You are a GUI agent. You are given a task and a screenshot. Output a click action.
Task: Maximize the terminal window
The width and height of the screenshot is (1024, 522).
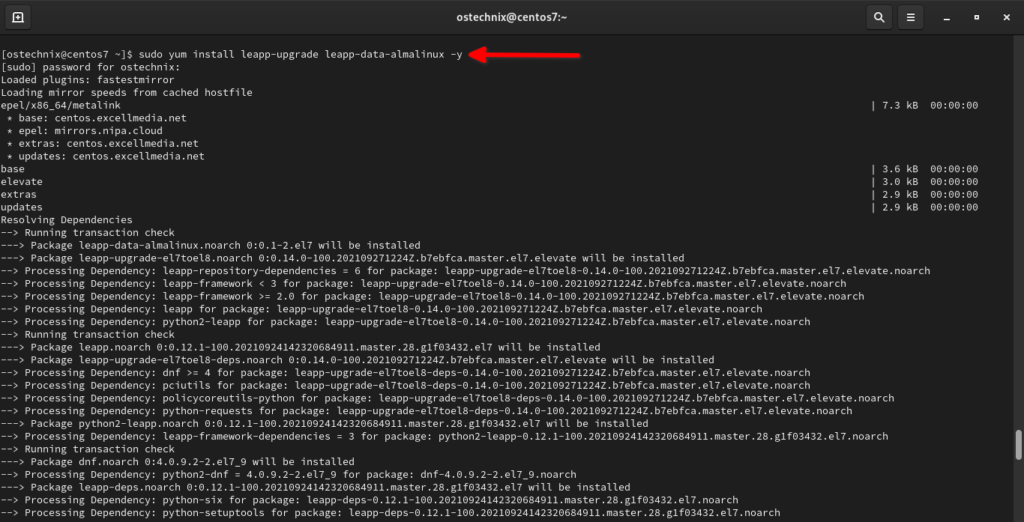[976, 18]
